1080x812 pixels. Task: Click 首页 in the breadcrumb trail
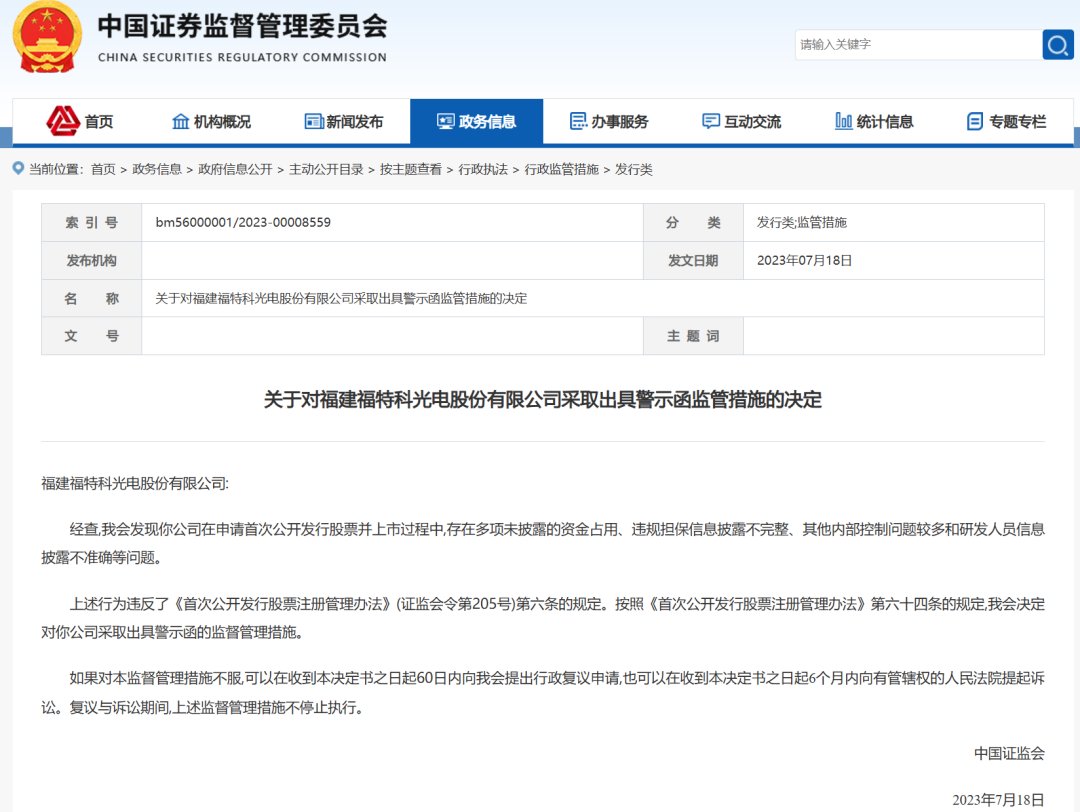click(x=103, y=170)
